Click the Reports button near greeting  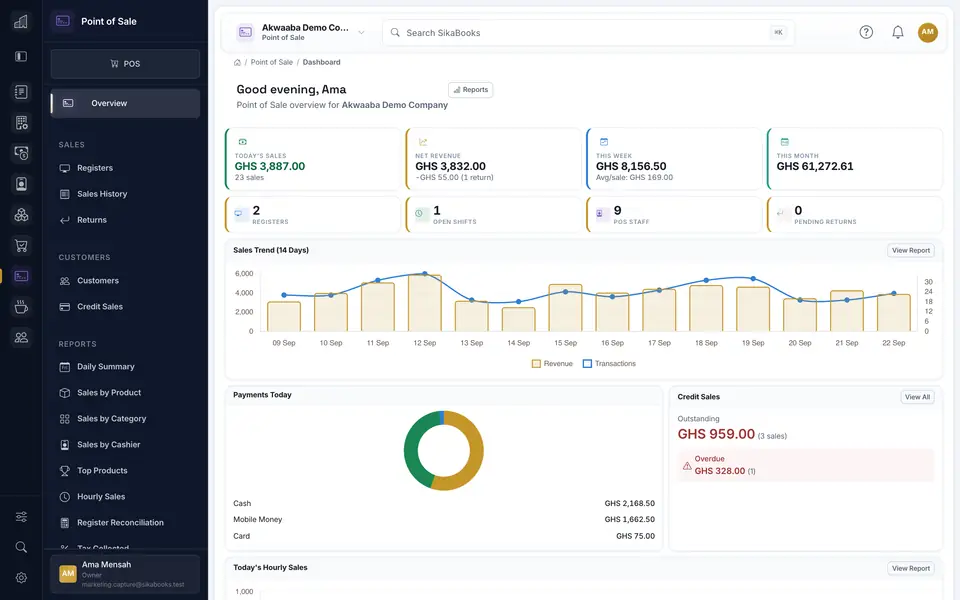point(470,90)
